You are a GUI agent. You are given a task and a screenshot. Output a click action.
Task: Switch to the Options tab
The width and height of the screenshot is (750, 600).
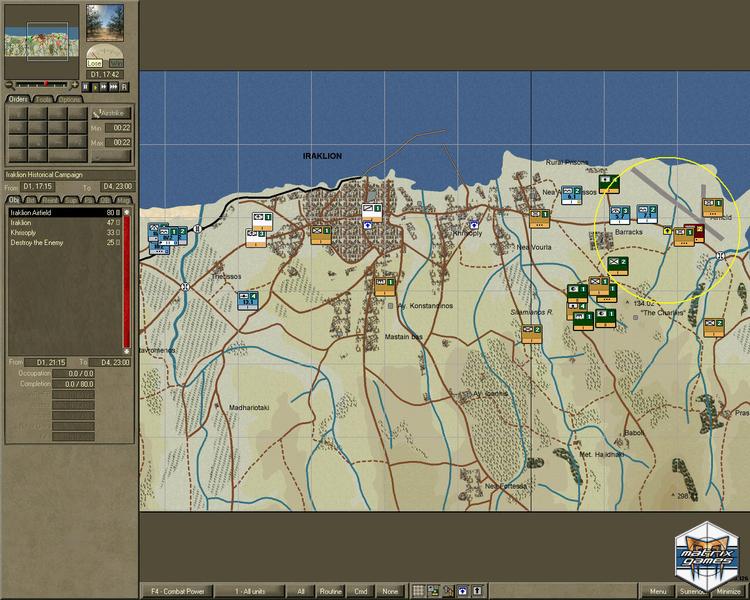[69, 99]
